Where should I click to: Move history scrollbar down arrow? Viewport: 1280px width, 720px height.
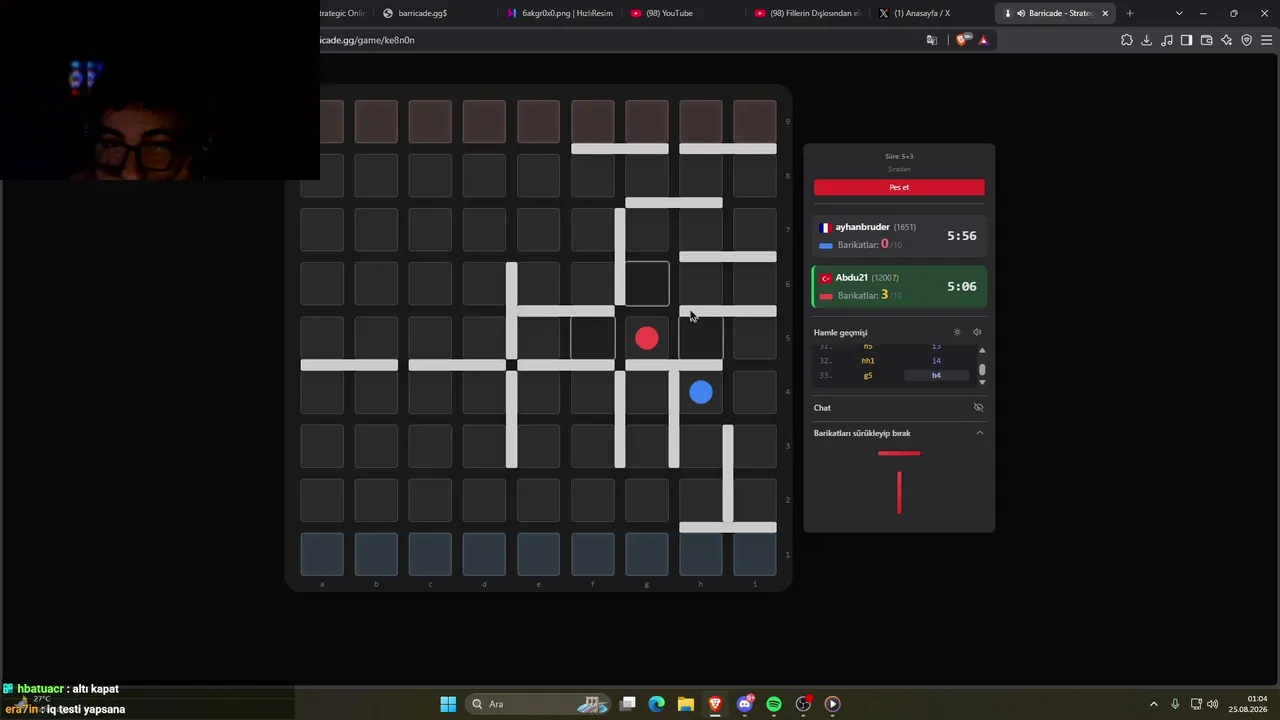point(982,382)
